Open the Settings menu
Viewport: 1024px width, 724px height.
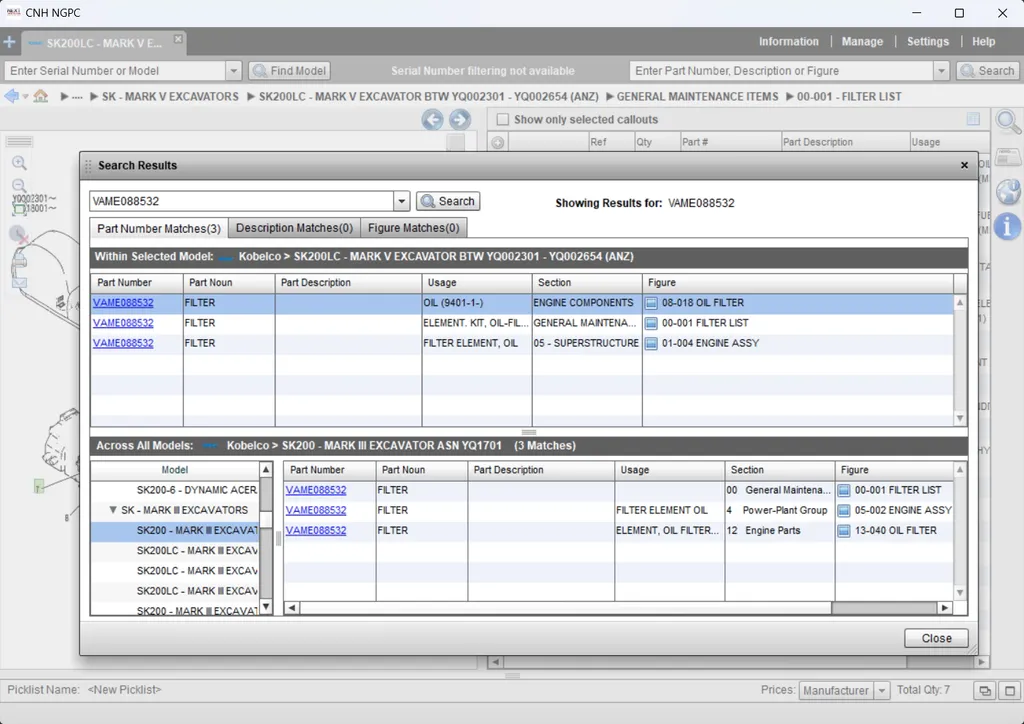(x=927, y=41)
